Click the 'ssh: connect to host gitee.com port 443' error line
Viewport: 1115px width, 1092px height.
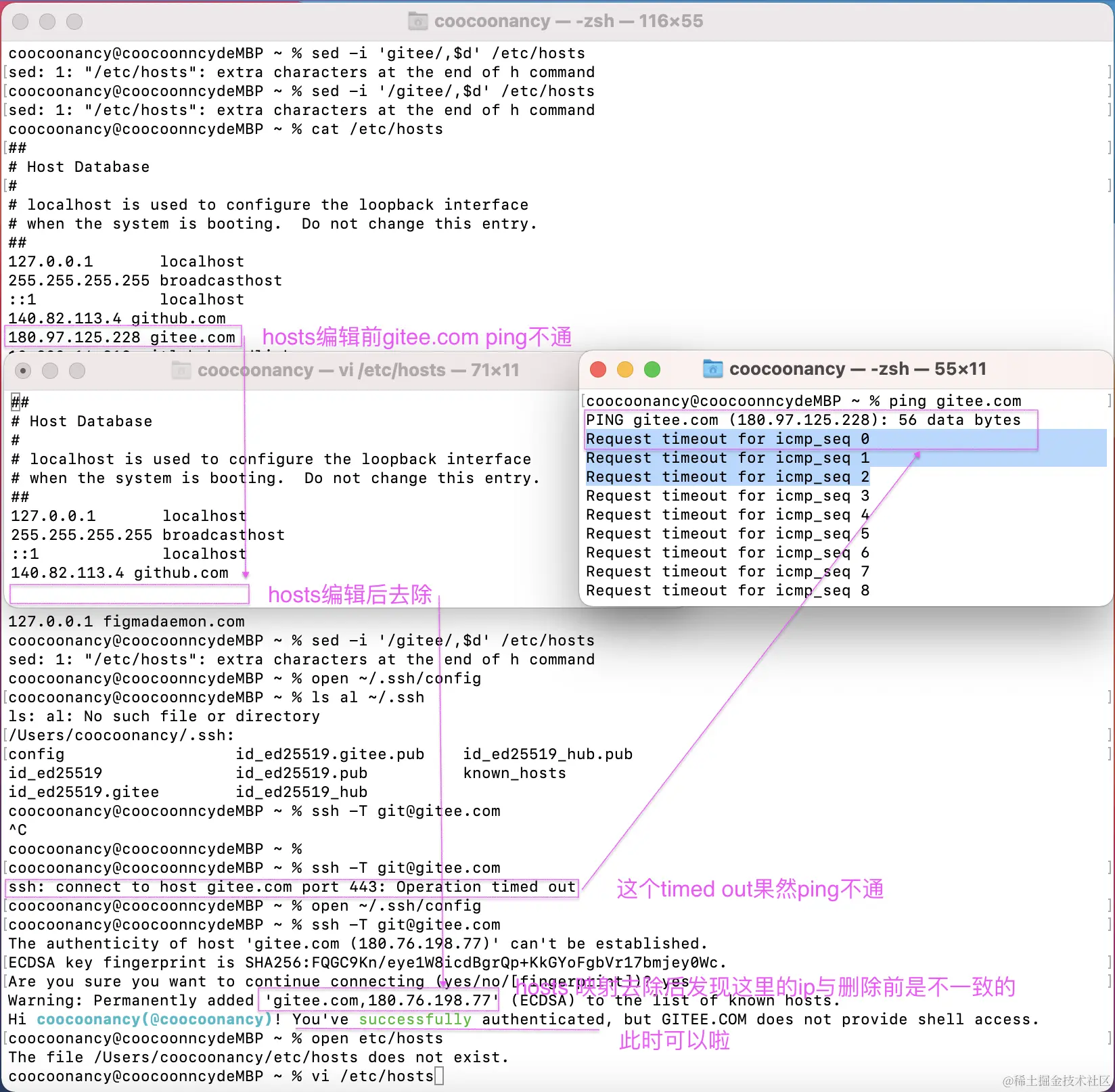point(292,887)
